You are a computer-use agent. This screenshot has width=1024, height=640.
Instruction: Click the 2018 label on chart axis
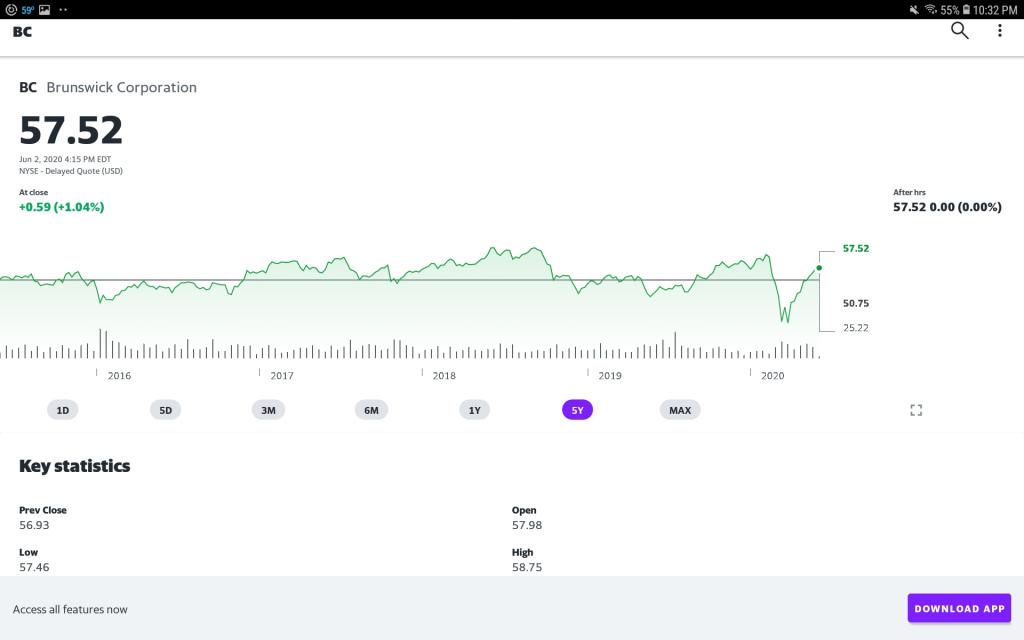point(444,376)
